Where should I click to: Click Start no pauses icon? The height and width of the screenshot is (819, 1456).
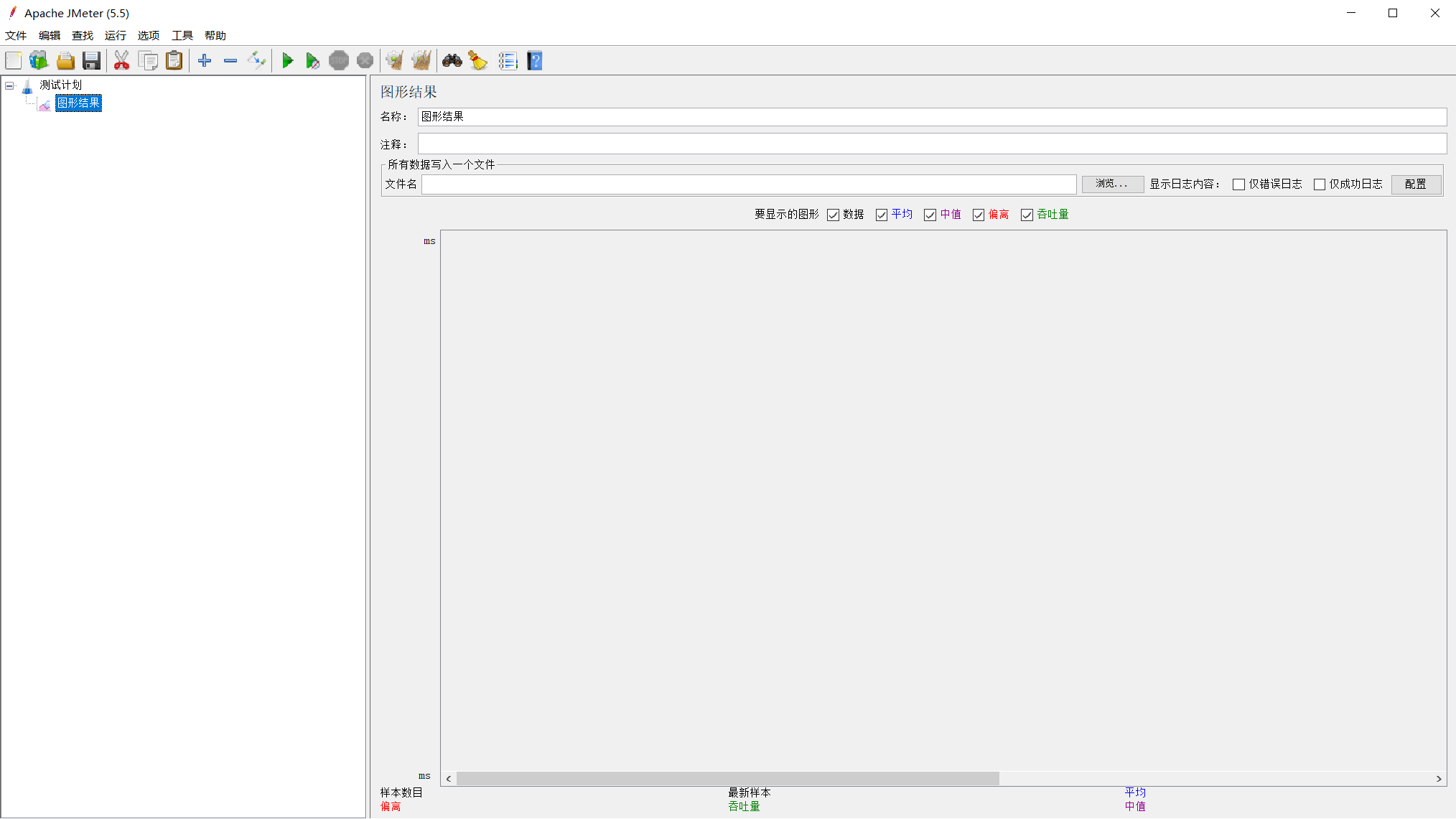coord(312,61)
